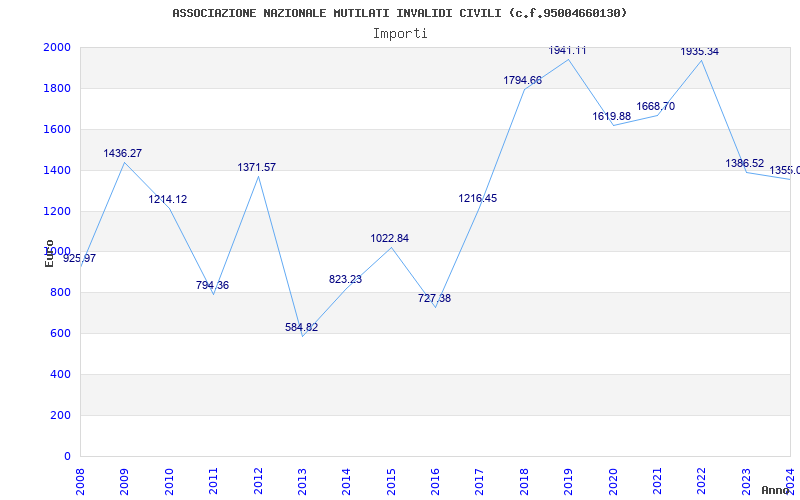This screenshot has width=800, height=500.
Task: Select the 2012 x-axis year label
Action: [x=258, y=482]
